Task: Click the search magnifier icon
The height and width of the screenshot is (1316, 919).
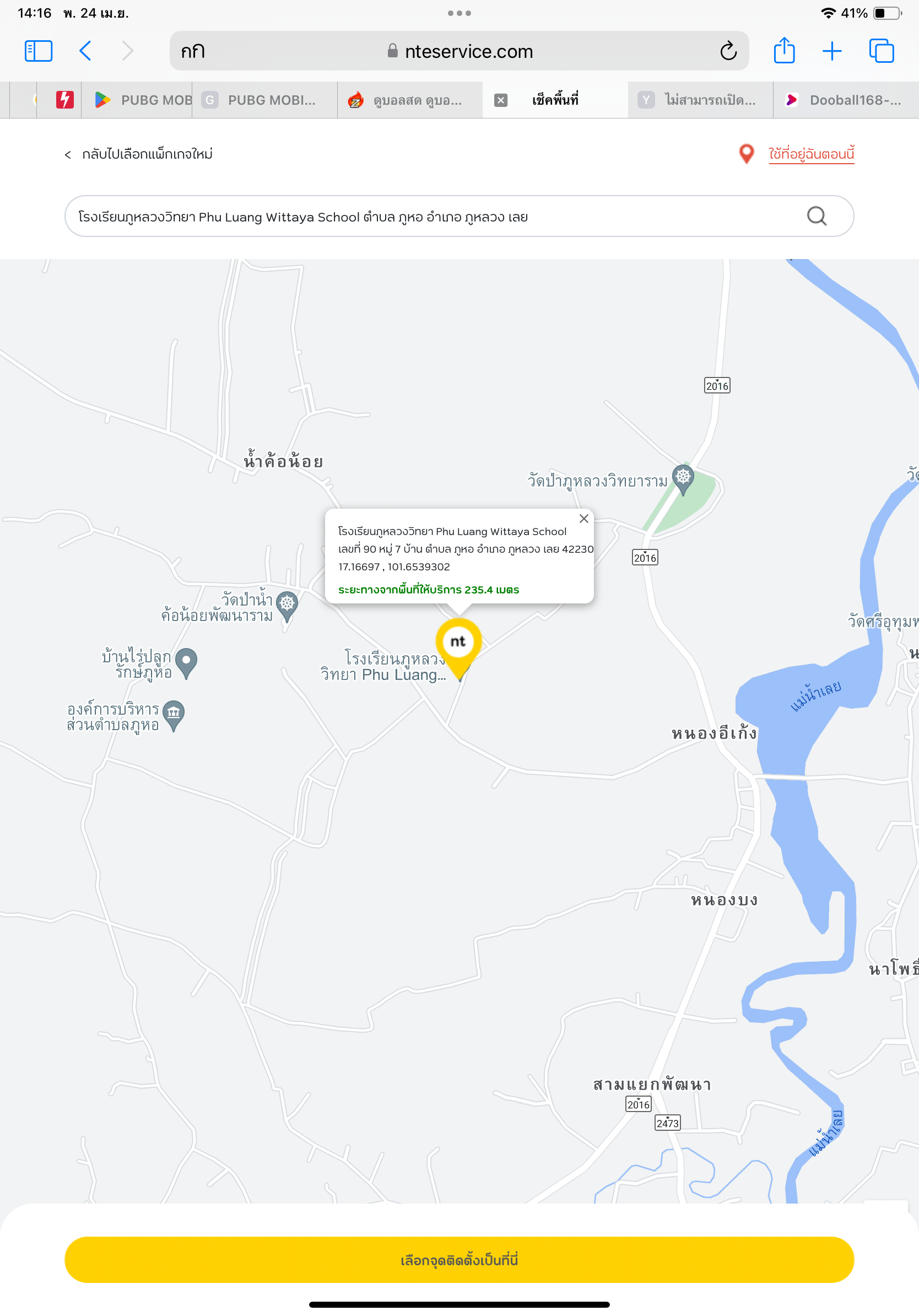Action: tap(817, 216)
